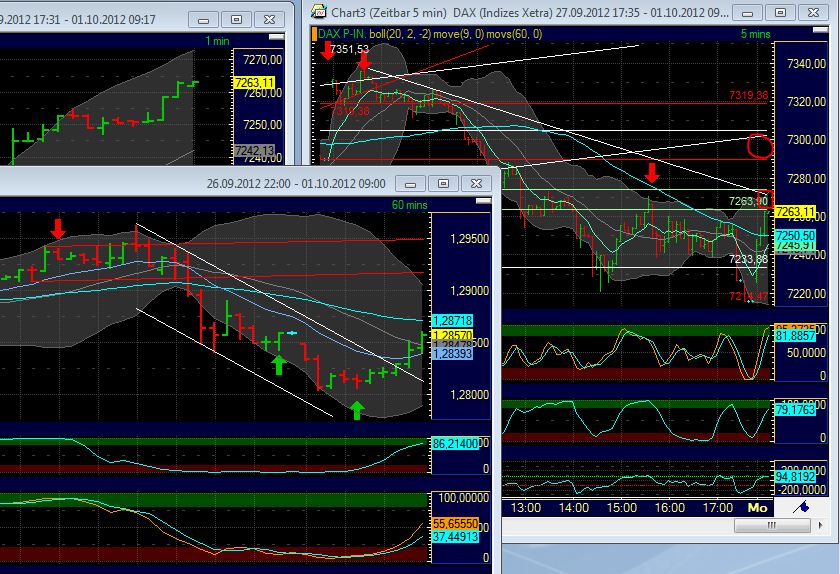This screenshot has height=574, width=840.
Task: Click the 13:00 time axis label
Action: pyautogui.click(x=526, y=508)
